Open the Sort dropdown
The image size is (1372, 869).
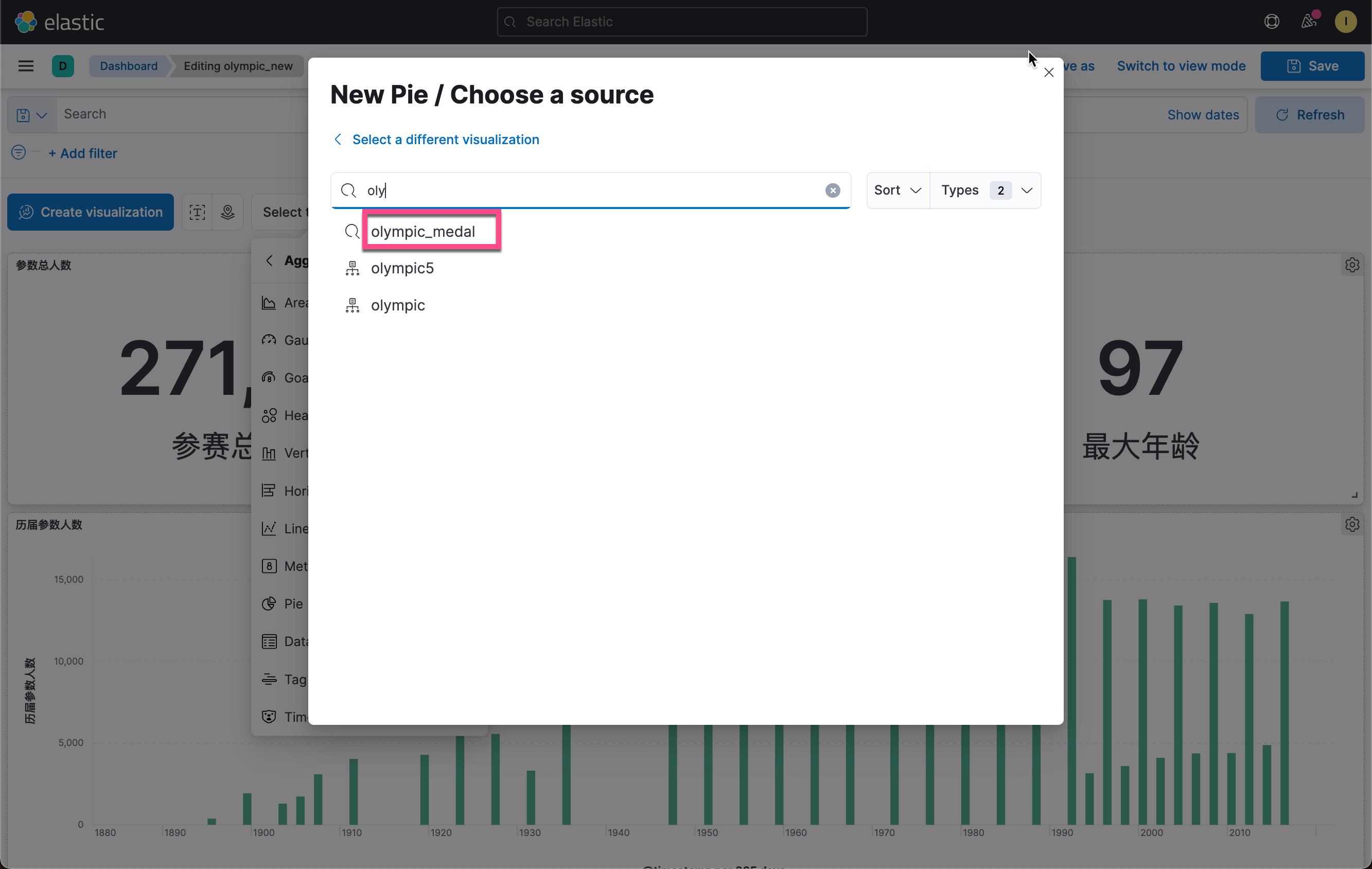click(898, 190)
